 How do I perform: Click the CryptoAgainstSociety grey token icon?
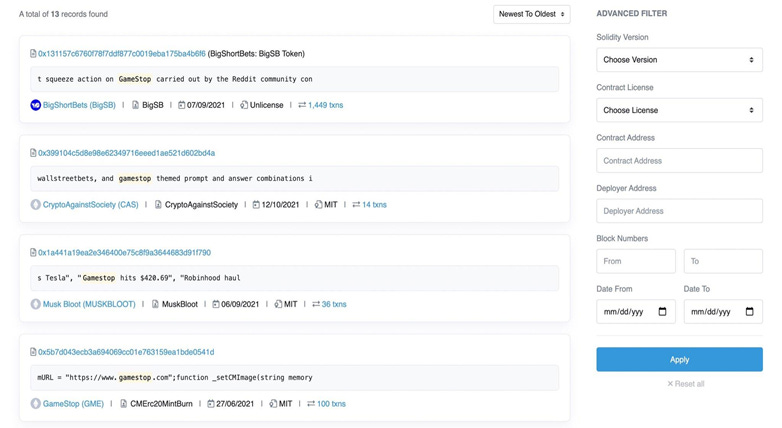35,205
